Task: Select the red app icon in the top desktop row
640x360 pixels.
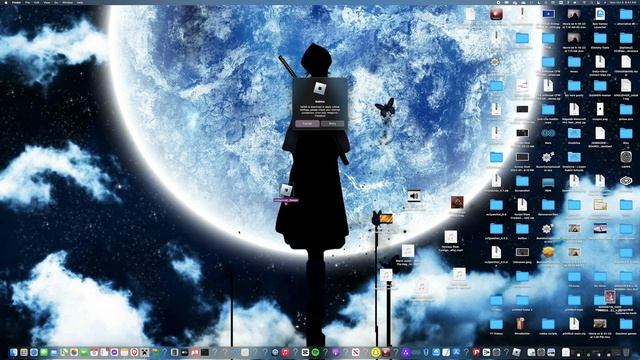Action: click(x=496, y=14)
